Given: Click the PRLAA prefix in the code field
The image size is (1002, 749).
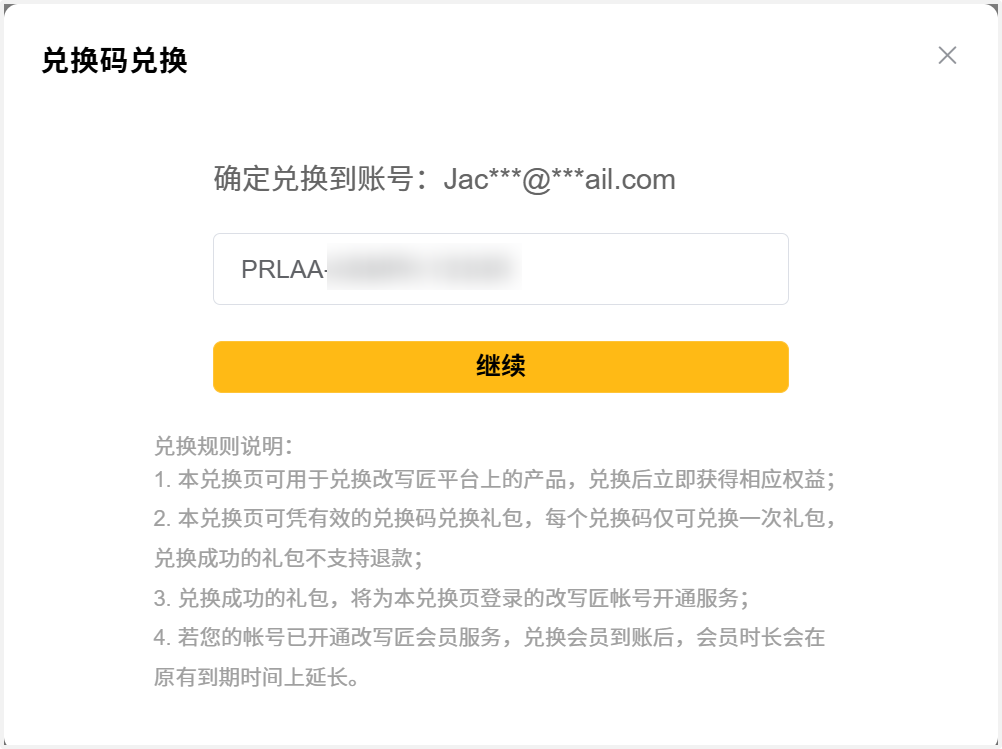Looking at the screenshot, I should (283, 269).
